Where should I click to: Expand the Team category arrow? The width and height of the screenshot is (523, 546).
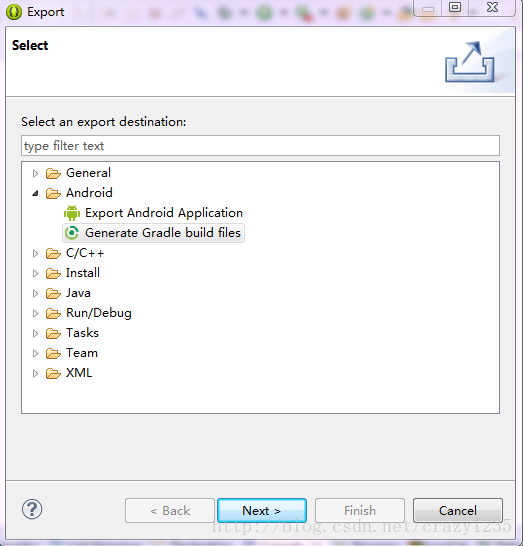tap(35, 353)
